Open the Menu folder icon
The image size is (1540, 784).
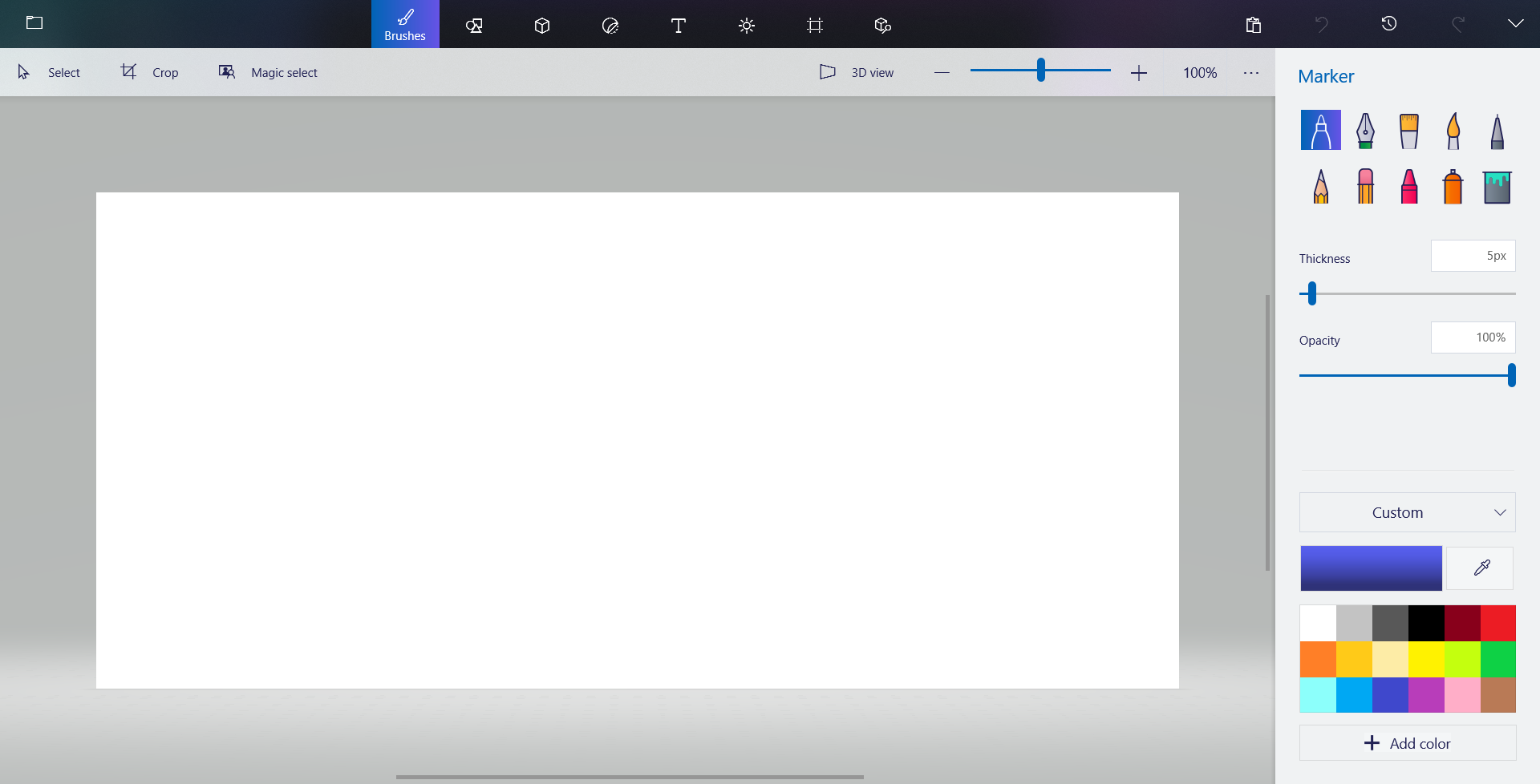[34, 23]
